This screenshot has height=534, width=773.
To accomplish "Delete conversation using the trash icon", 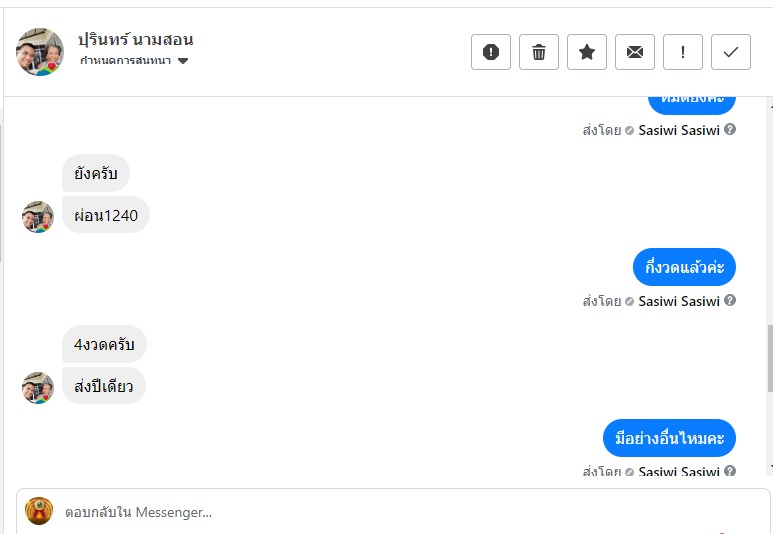I will click(x=539, y=52).
